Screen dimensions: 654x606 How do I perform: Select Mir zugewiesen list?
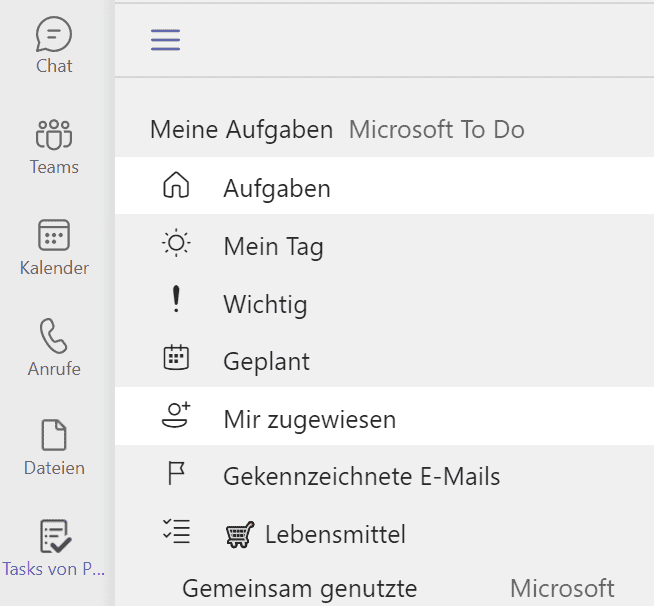point(384,416)
